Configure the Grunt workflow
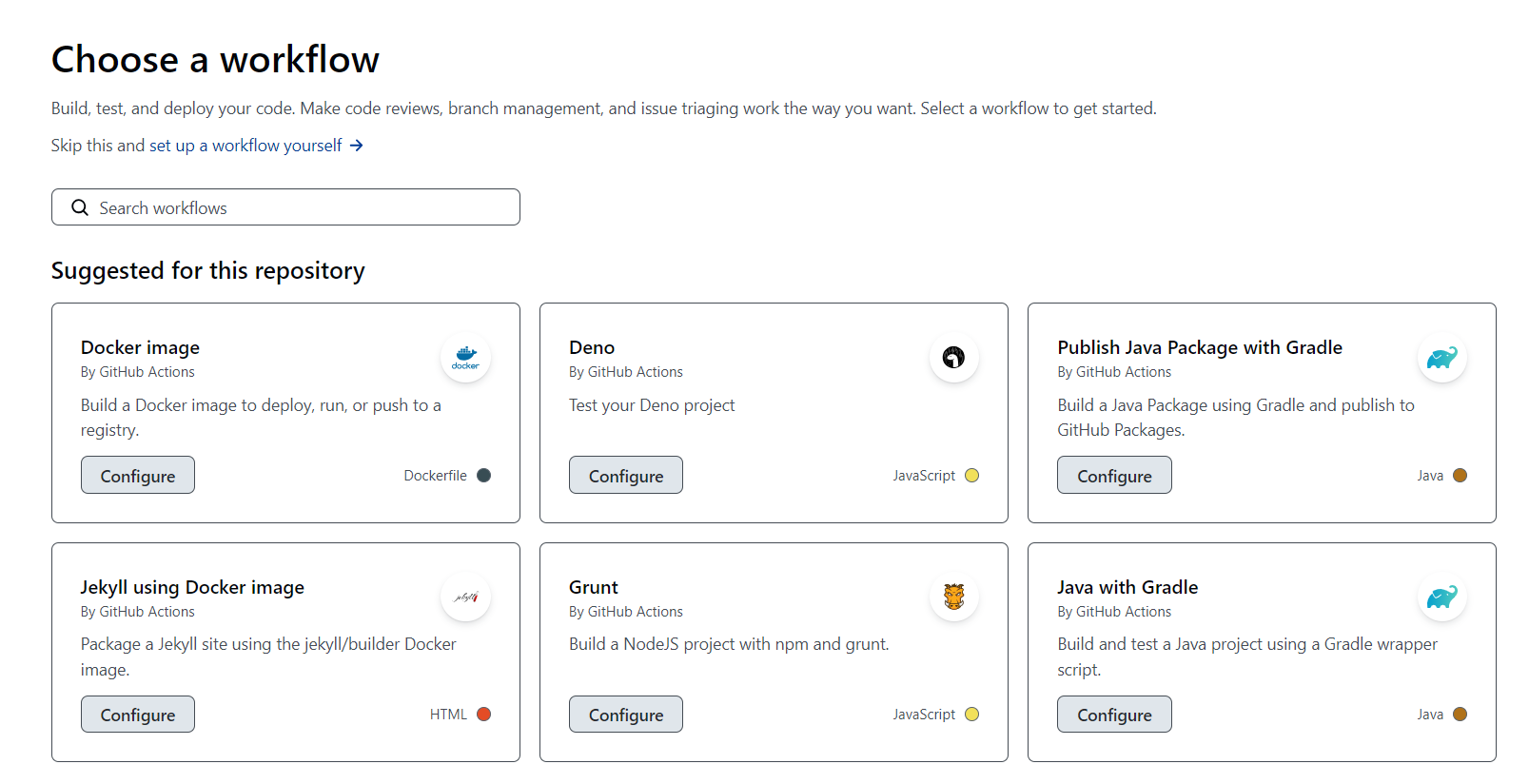 pos(626,715)
